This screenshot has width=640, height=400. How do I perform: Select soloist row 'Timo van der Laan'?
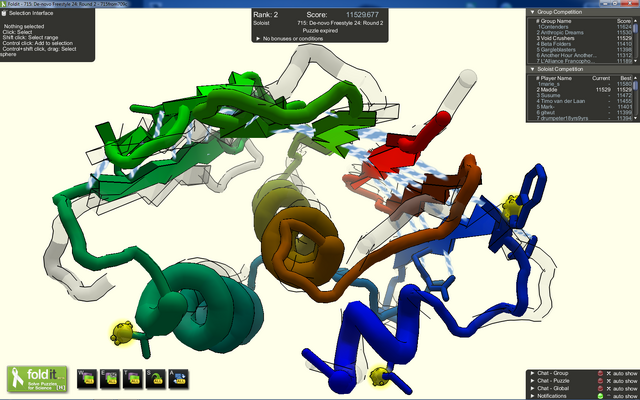pyautogui.click(x=584, y=101)
